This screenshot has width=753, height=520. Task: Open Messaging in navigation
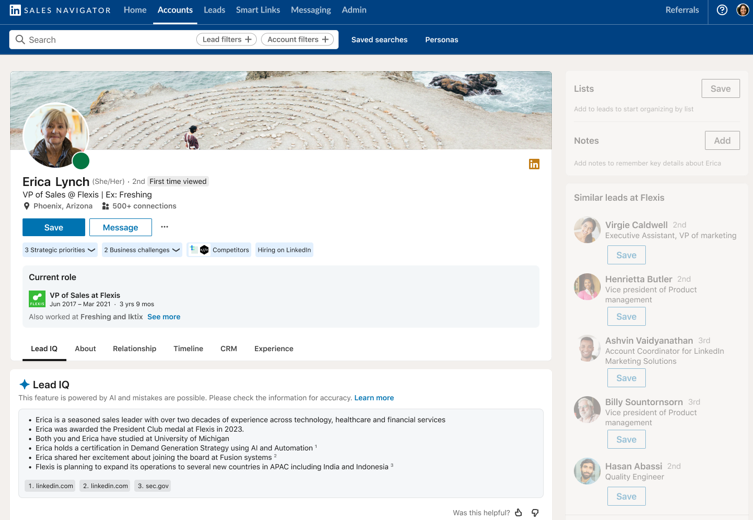(x=311, y=10)
